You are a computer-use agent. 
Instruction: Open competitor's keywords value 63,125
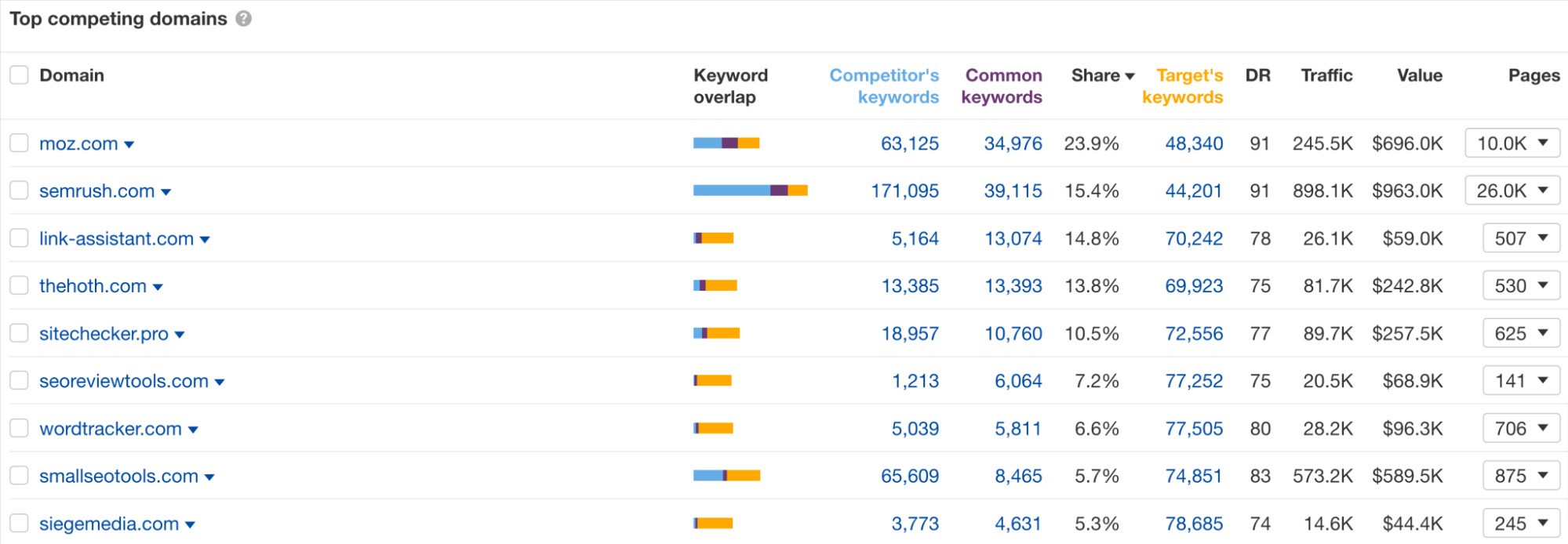click(909, 143)
